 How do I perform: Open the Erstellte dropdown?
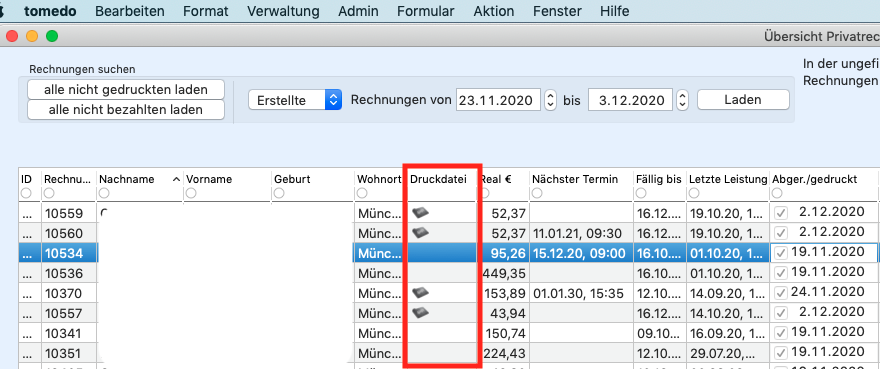pyautogui.click(x=295, y=101)
